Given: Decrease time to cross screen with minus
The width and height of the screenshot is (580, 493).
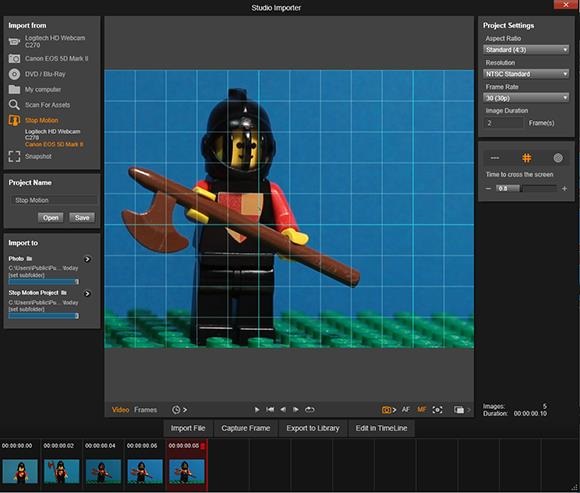Looking at the screenshot, I should tap(488, 189).
